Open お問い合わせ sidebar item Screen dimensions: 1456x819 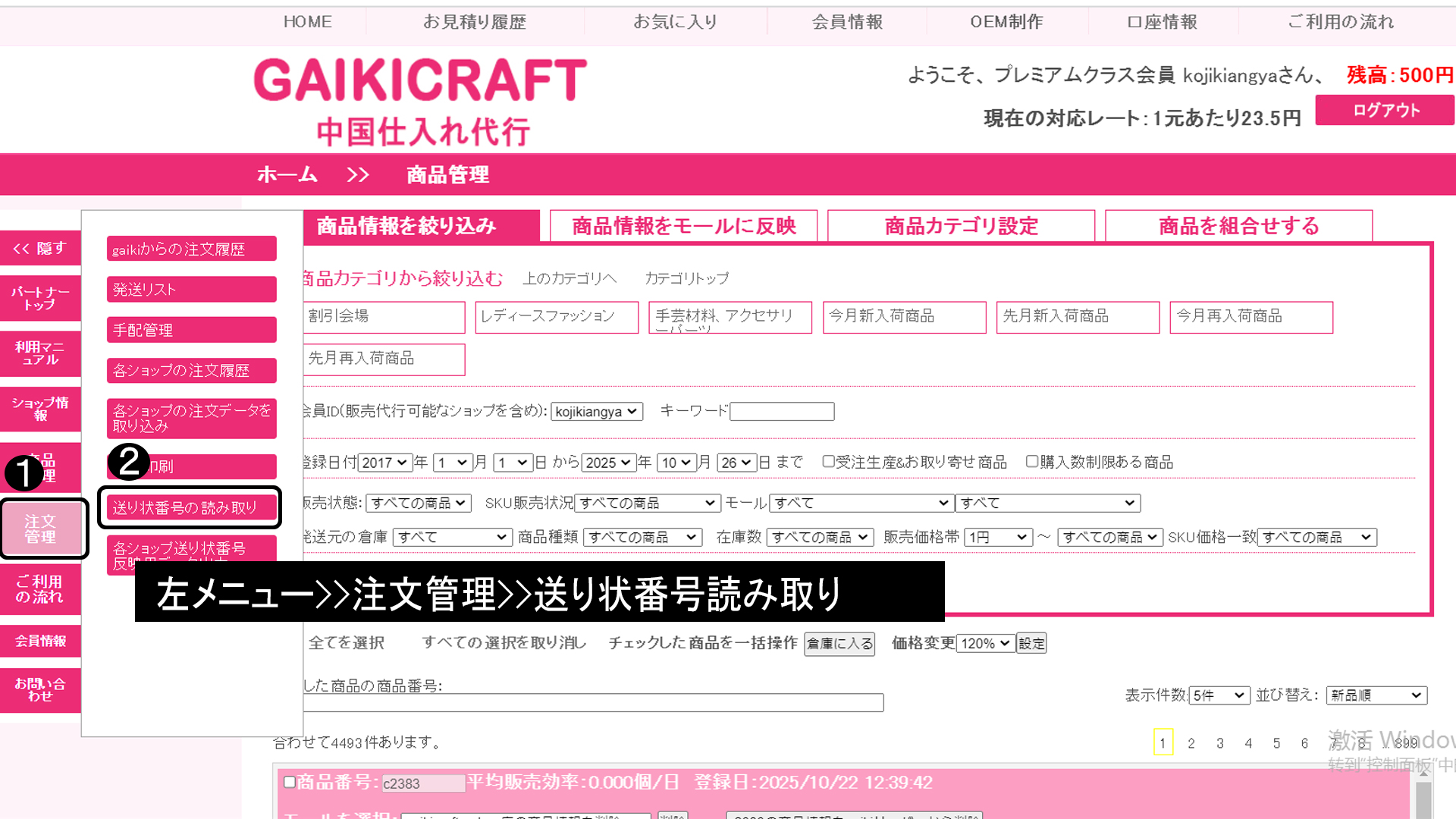click(x=40, y=689)
